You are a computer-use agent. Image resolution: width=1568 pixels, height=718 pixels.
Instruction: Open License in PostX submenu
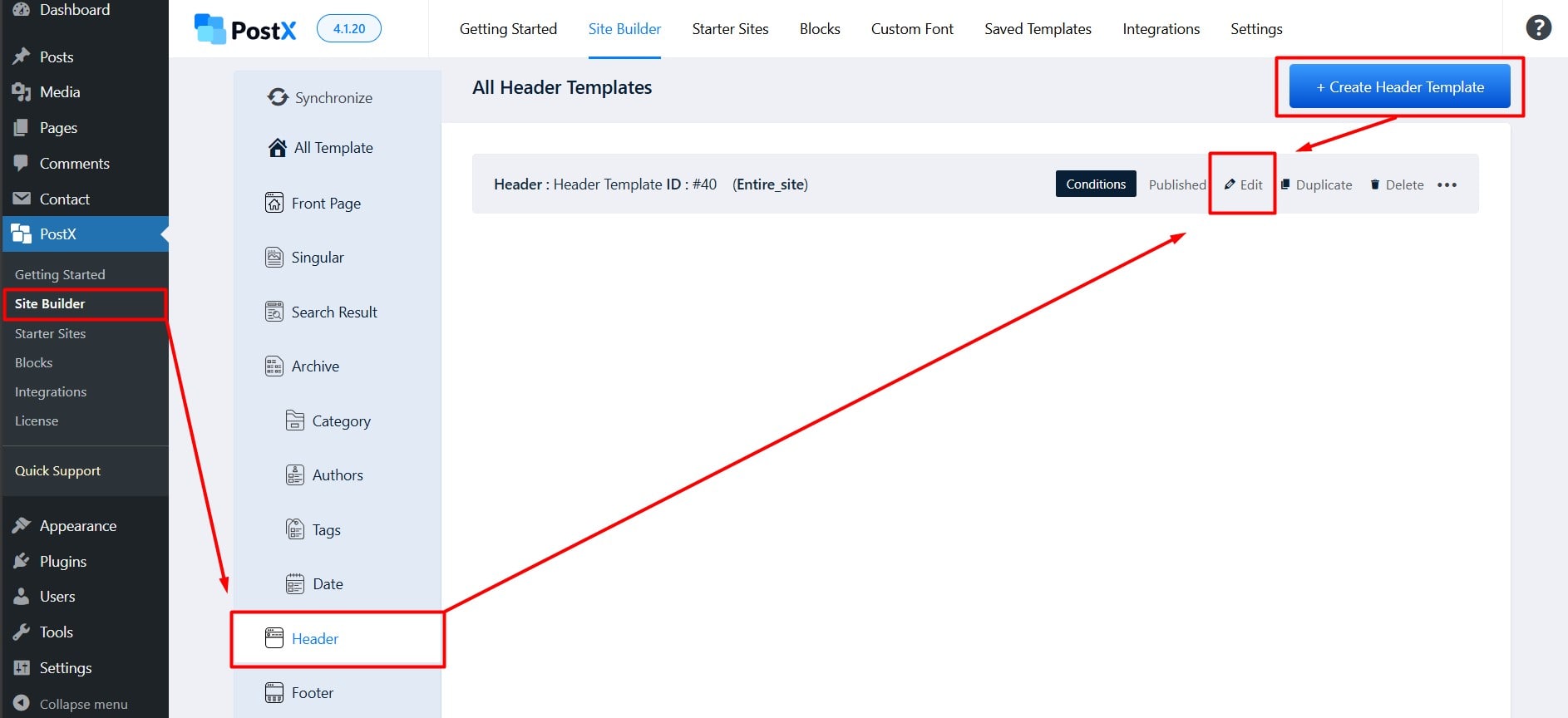point(37,420)
